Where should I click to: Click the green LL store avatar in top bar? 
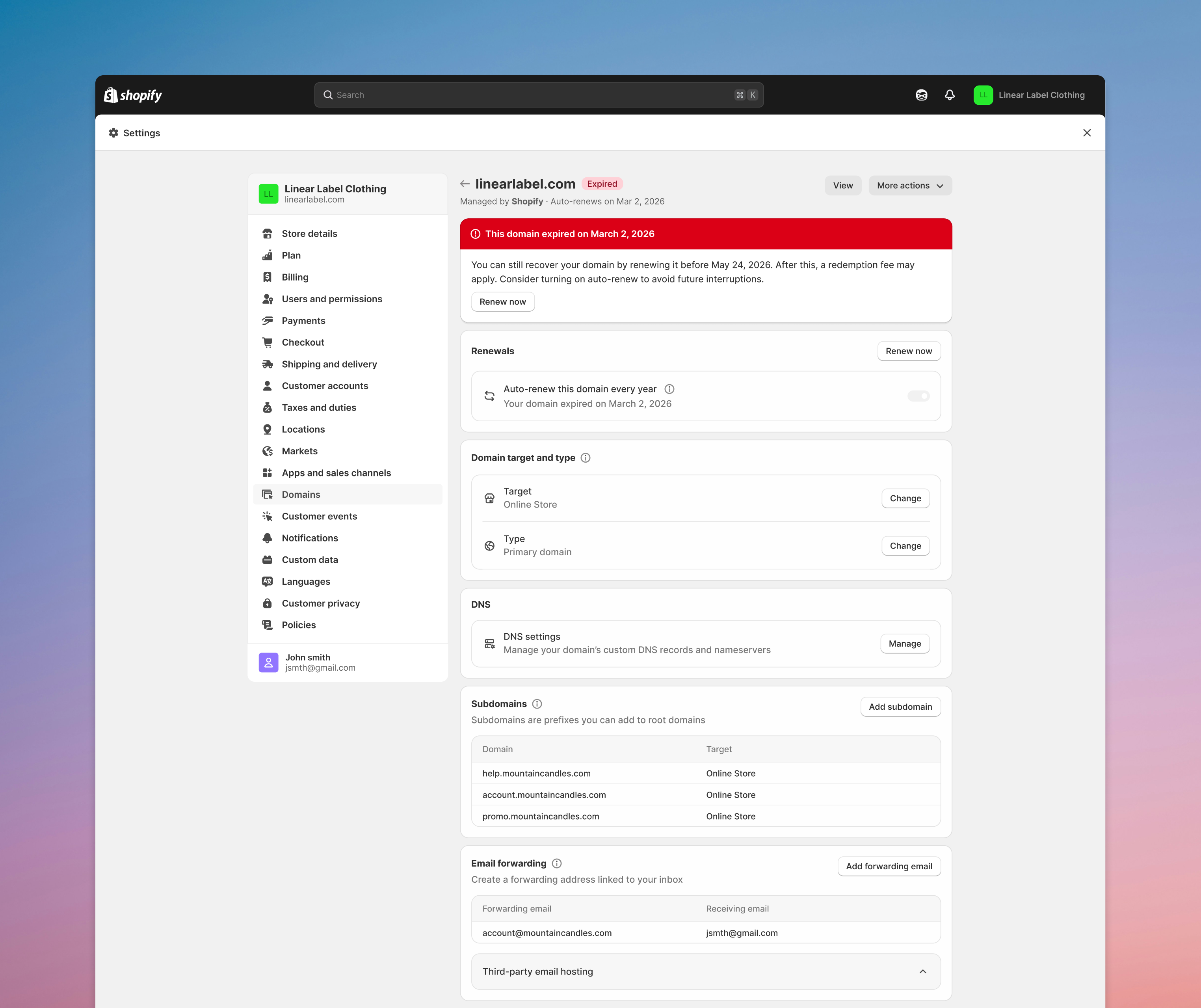point(983,95)
